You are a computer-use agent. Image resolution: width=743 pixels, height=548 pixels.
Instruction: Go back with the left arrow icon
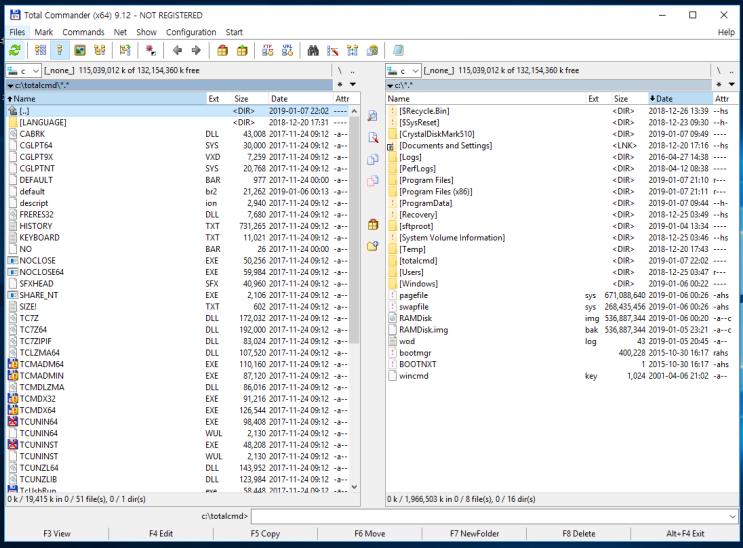coord(177,50)
